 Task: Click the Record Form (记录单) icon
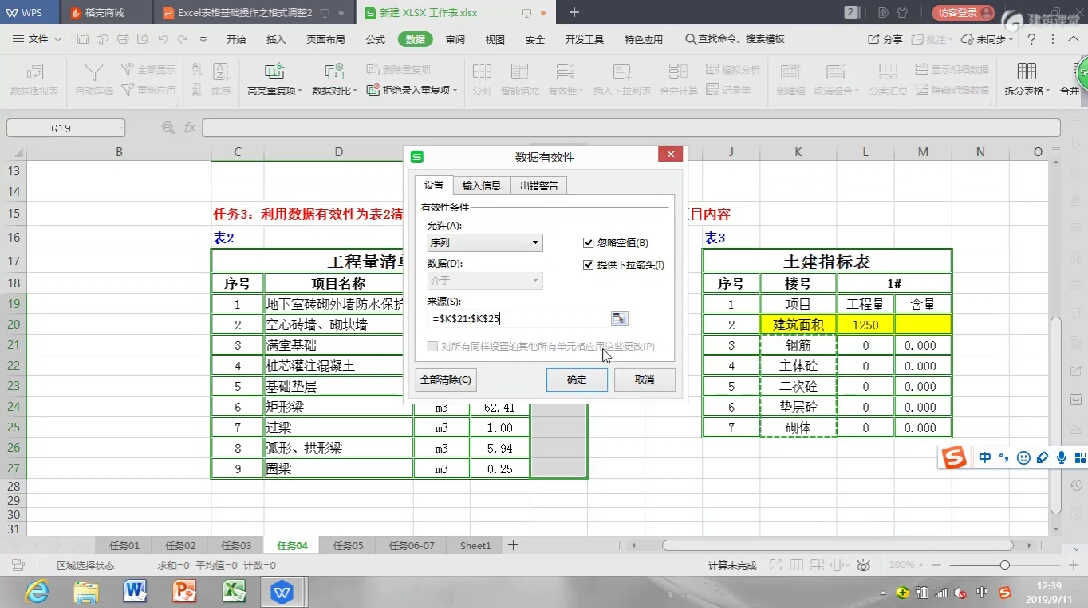click(x=713, y=90)
